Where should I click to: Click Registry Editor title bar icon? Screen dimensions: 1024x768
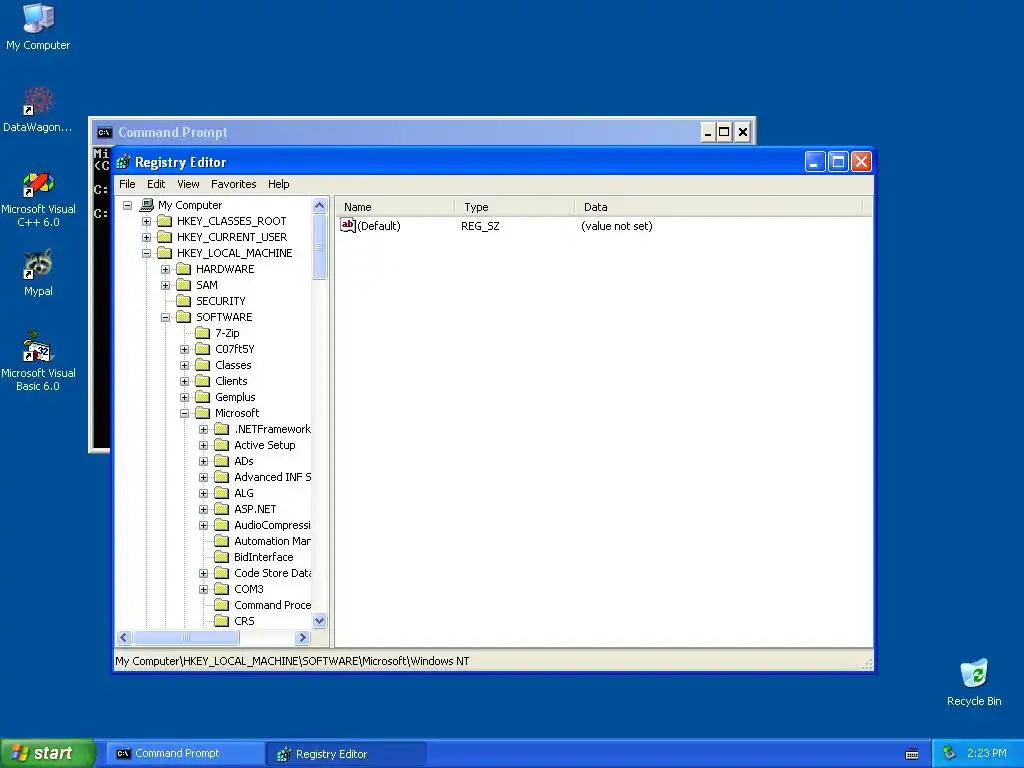123,162
